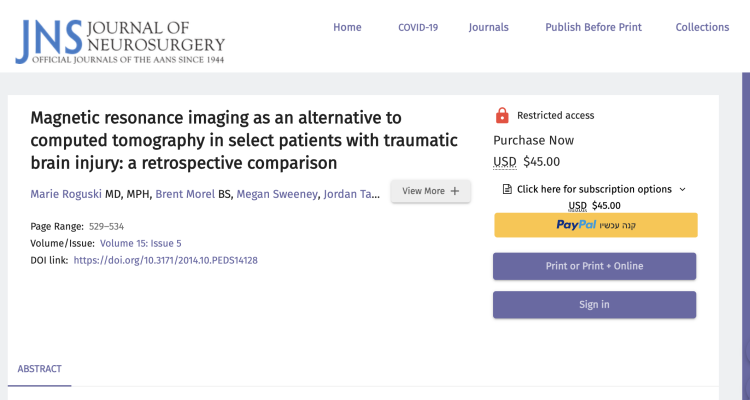750x400 pixels.
Task: Pay with the yellow PayPal button
Action: point(595,225)
